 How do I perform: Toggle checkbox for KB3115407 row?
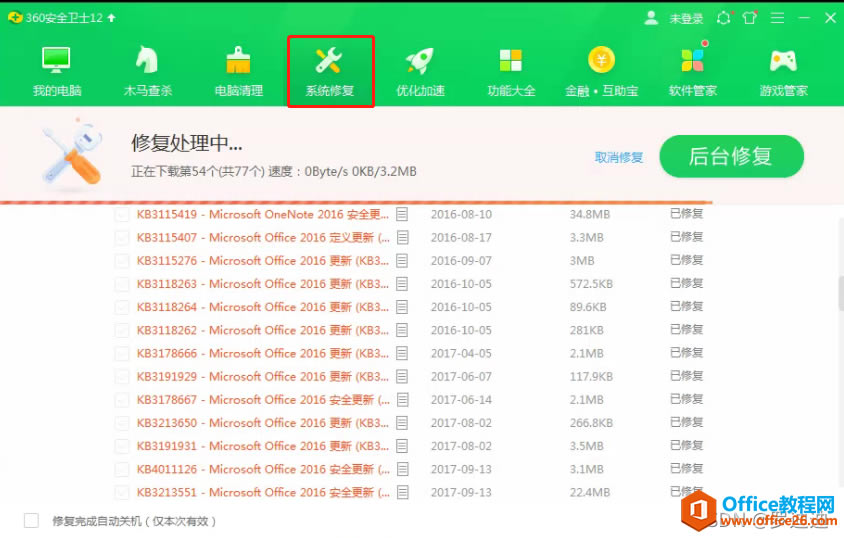click(x=122, y=238)
